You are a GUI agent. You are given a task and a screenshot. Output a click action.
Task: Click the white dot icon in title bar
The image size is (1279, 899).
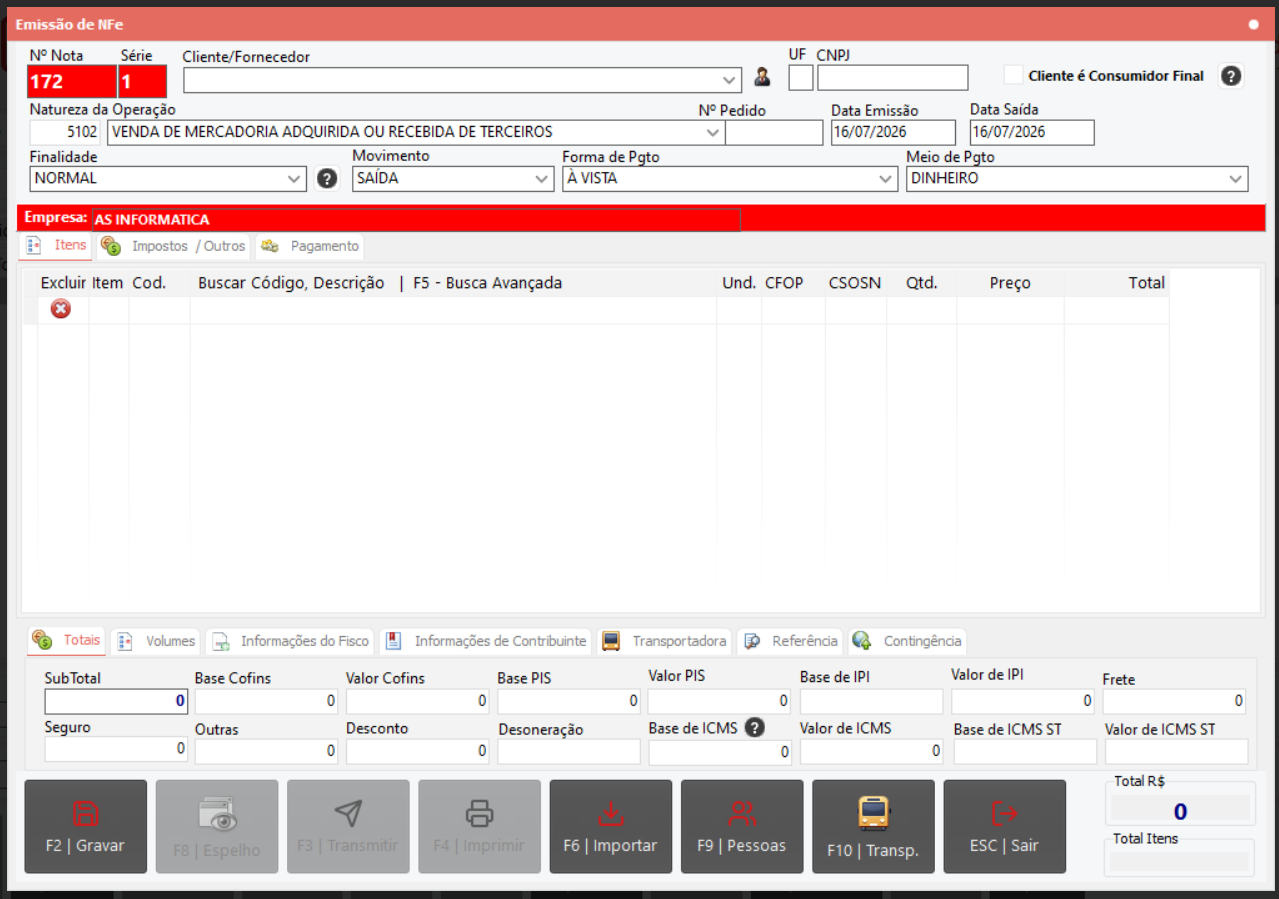coord(1253,25)
